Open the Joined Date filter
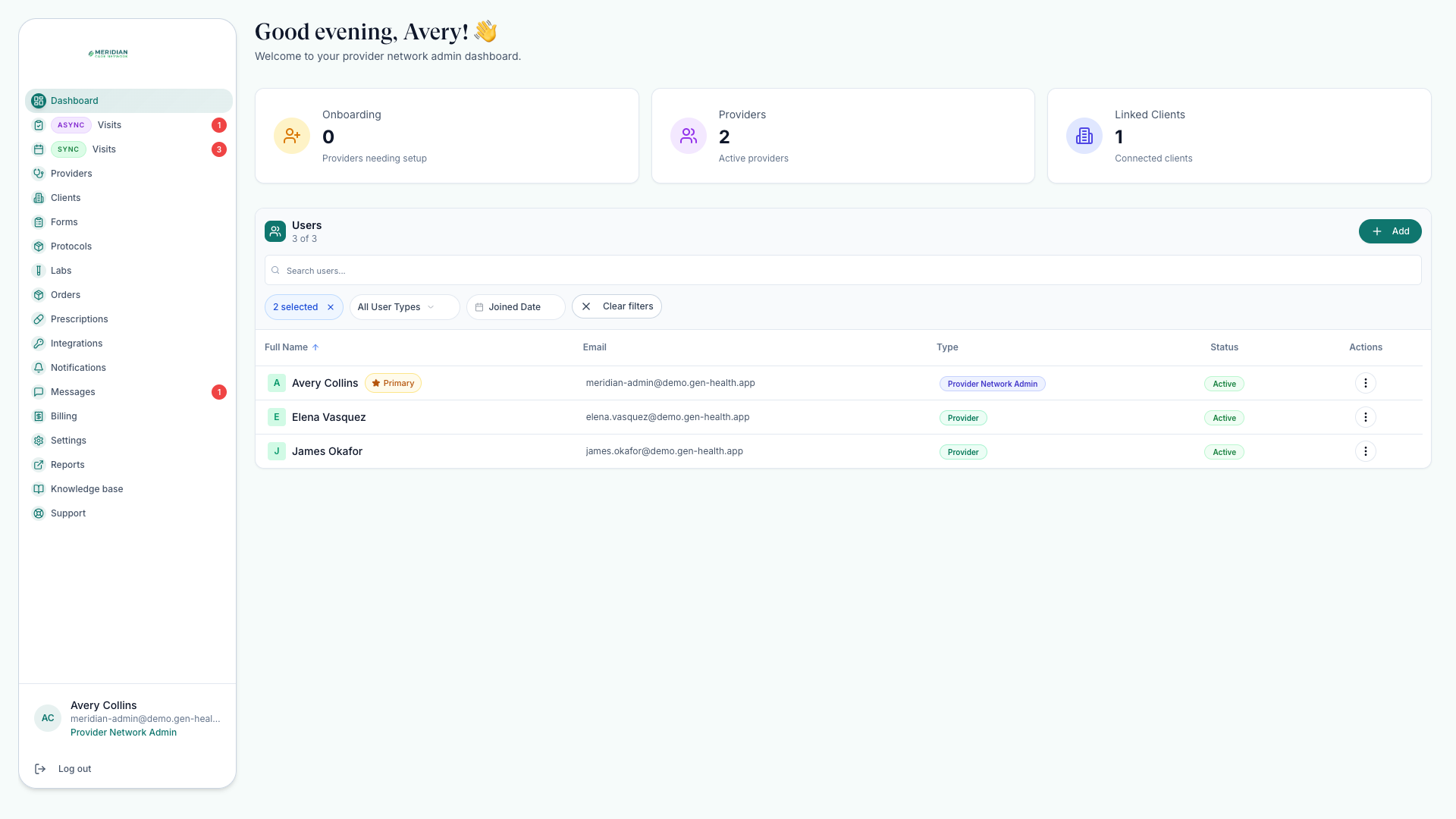 (x=516, y=307)
